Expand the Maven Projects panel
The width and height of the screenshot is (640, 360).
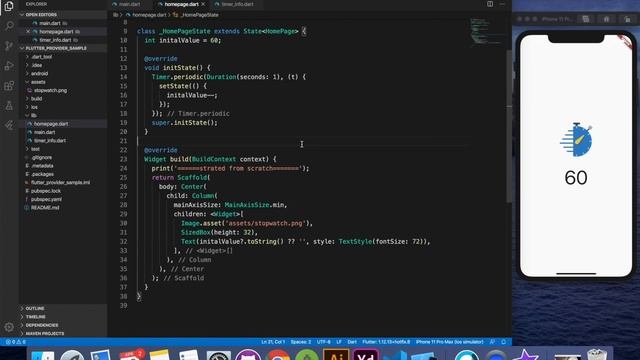pyautogui.click(x=44, y=333)
